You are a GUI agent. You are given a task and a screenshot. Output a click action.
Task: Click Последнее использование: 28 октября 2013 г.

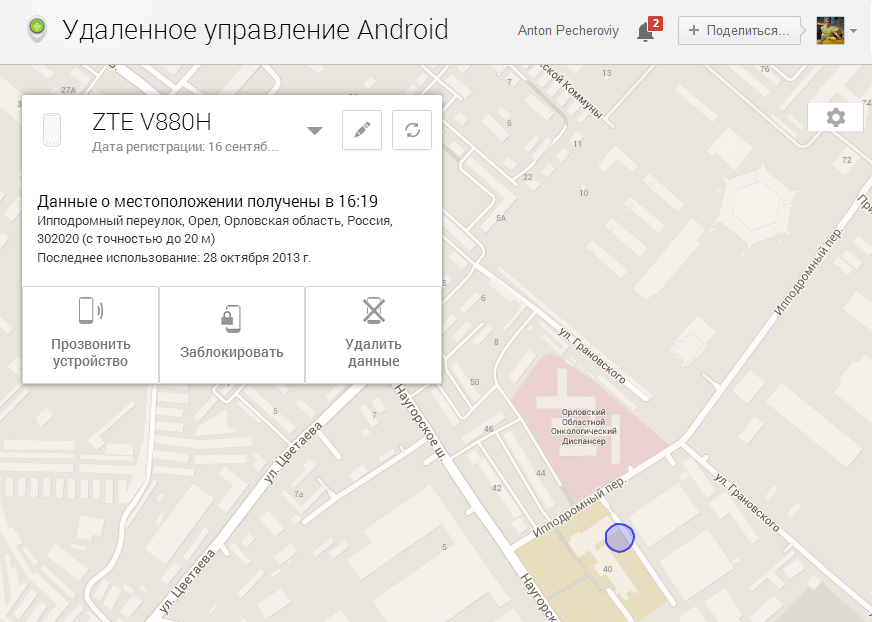[x=174, y=258]
